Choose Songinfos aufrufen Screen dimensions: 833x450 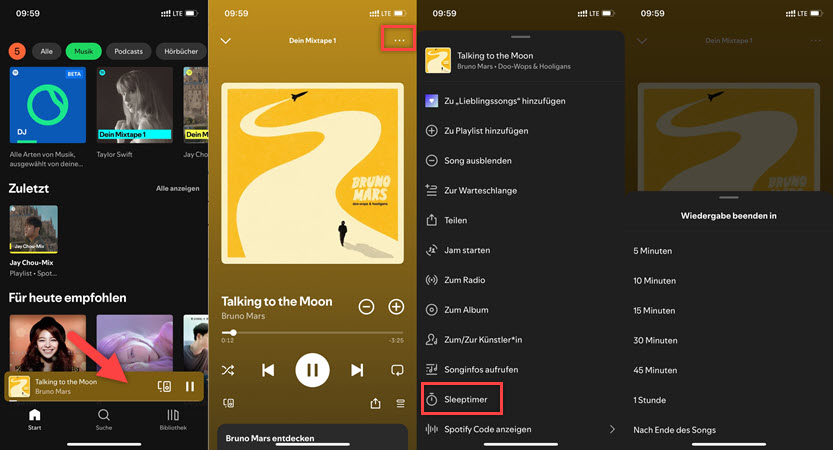coord(481,369)
